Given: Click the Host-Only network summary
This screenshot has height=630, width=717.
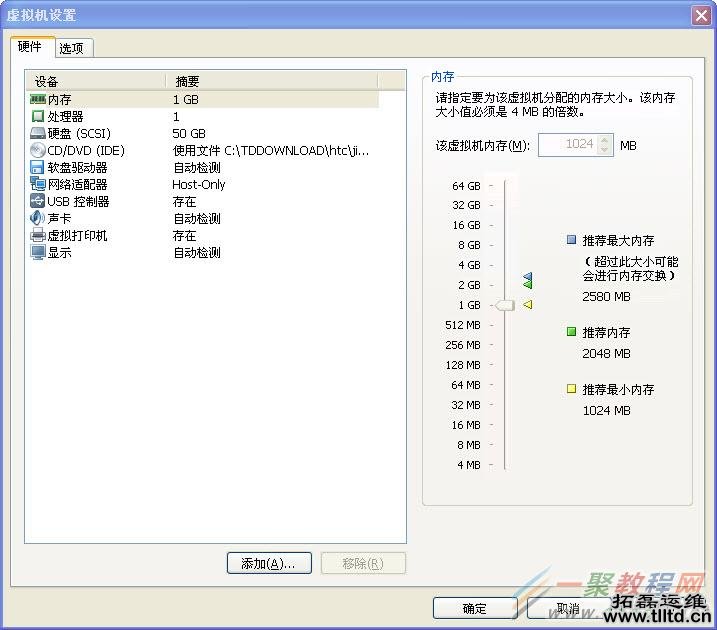Looking at the screenshot, I should 199,184.
